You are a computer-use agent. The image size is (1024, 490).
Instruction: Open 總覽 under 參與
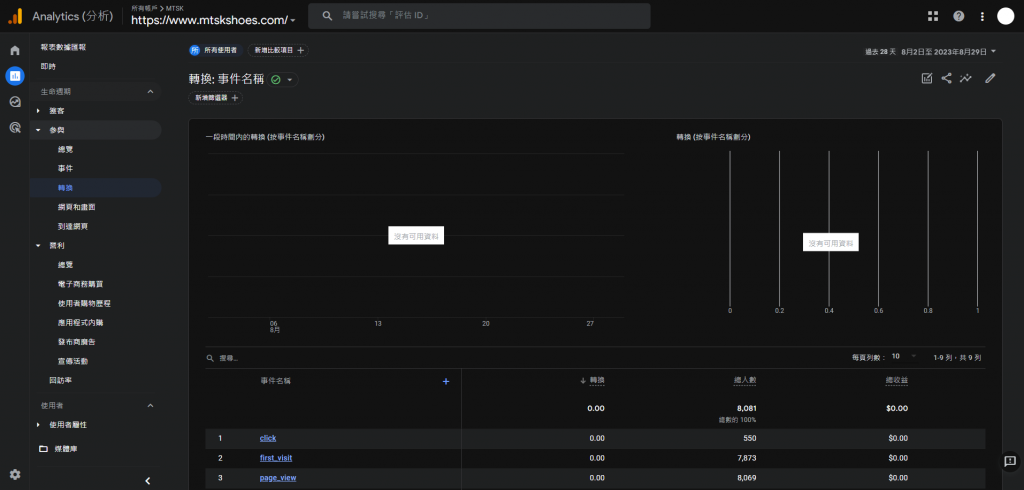point(65,149)
